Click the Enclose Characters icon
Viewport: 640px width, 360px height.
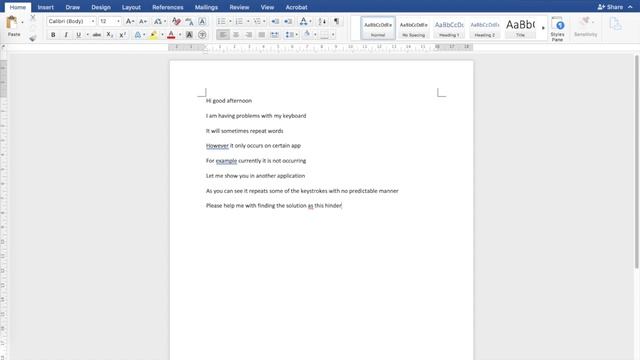202,35
